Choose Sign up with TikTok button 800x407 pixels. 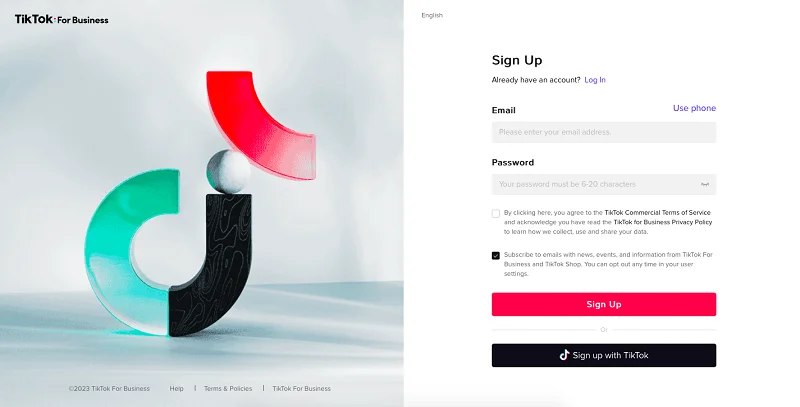pos(604,355)
